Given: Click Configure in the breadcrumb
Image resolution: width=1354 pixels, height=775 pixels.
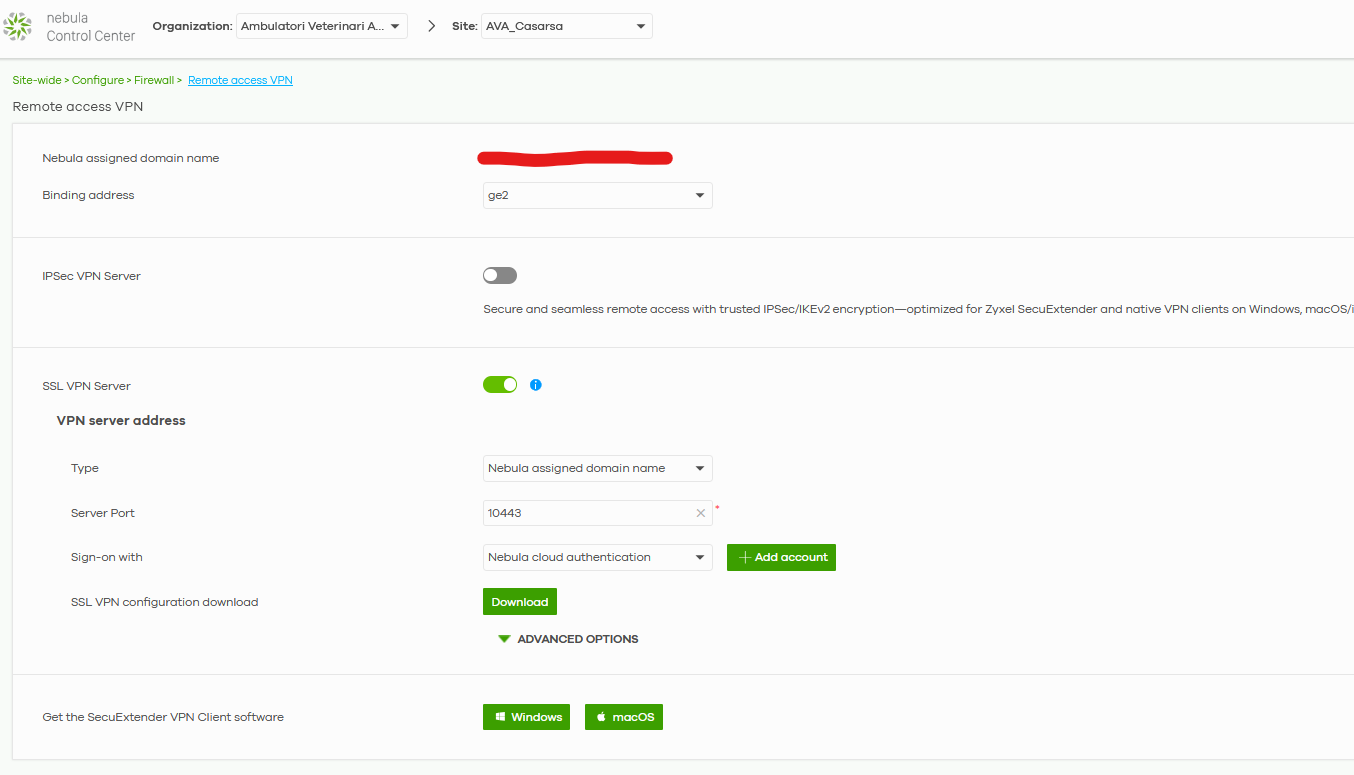Looking at the screenshot, I should tap(98, 80).
